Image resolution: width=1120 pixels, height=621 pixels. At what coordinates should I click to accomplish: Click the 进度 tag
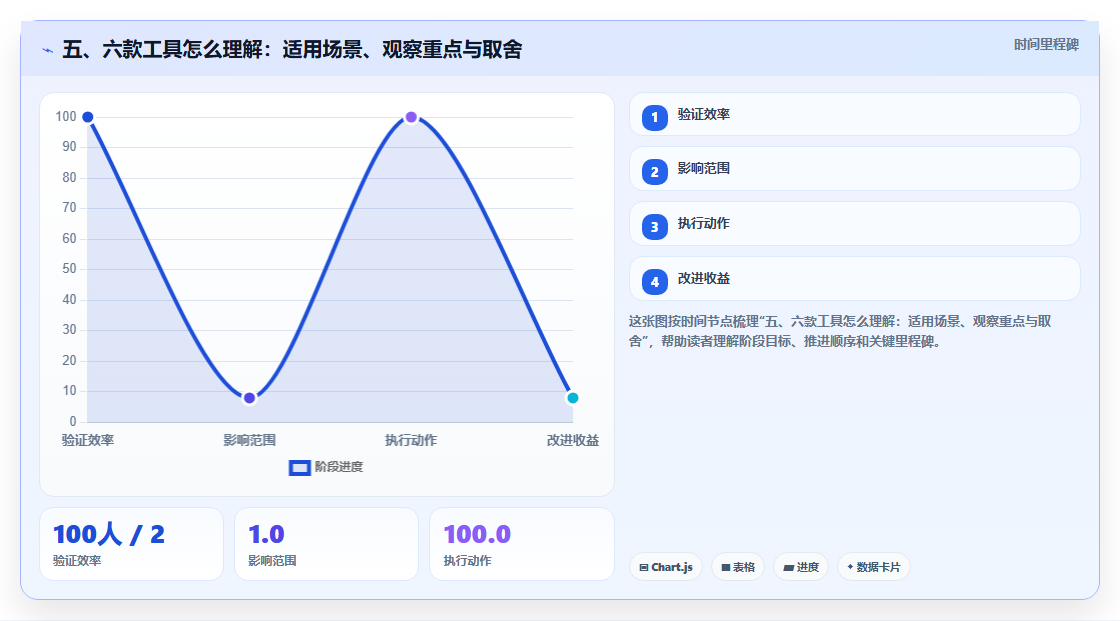801,567
